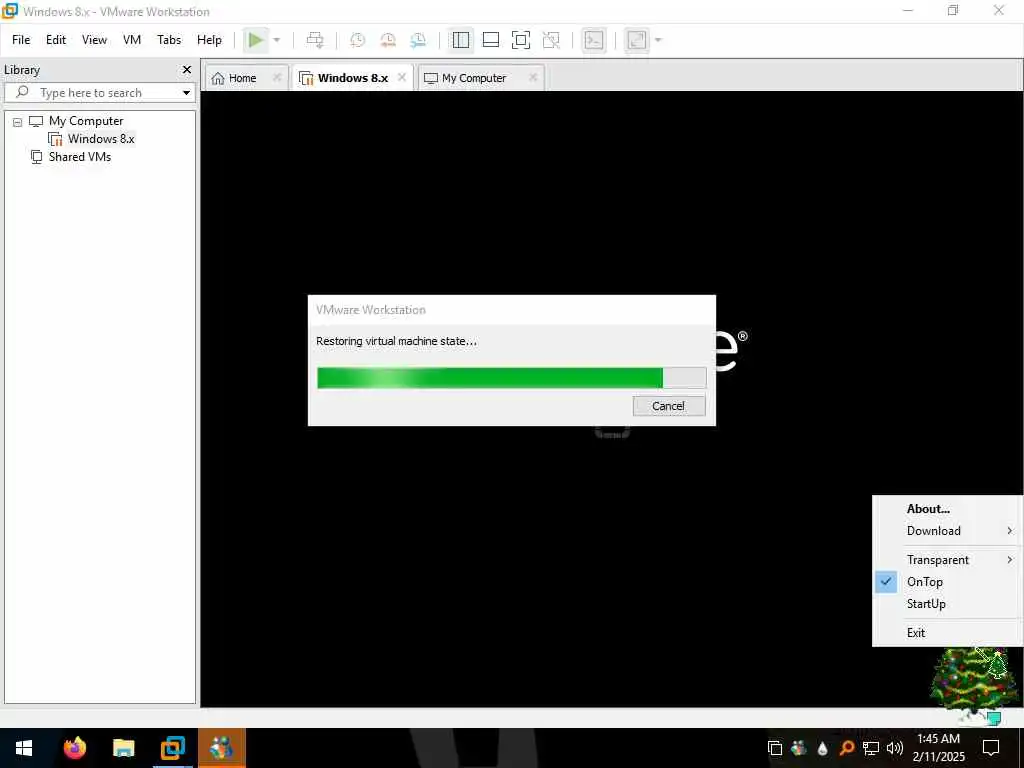Toggle the library sidebar view icon
This screenshot has width=1024, height=768.
pyautogui.click(x=460, y=40)
